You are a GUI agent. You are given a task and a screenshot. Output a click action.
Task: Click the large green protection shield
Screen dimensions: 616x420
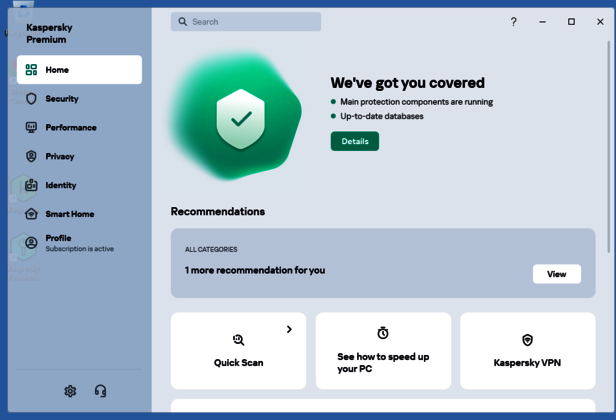[240, 119]
